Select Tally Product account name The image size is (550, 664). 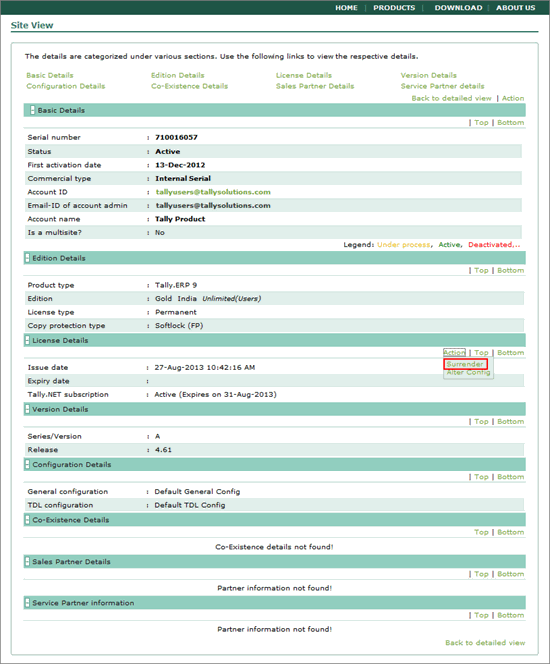coord(180,219)
